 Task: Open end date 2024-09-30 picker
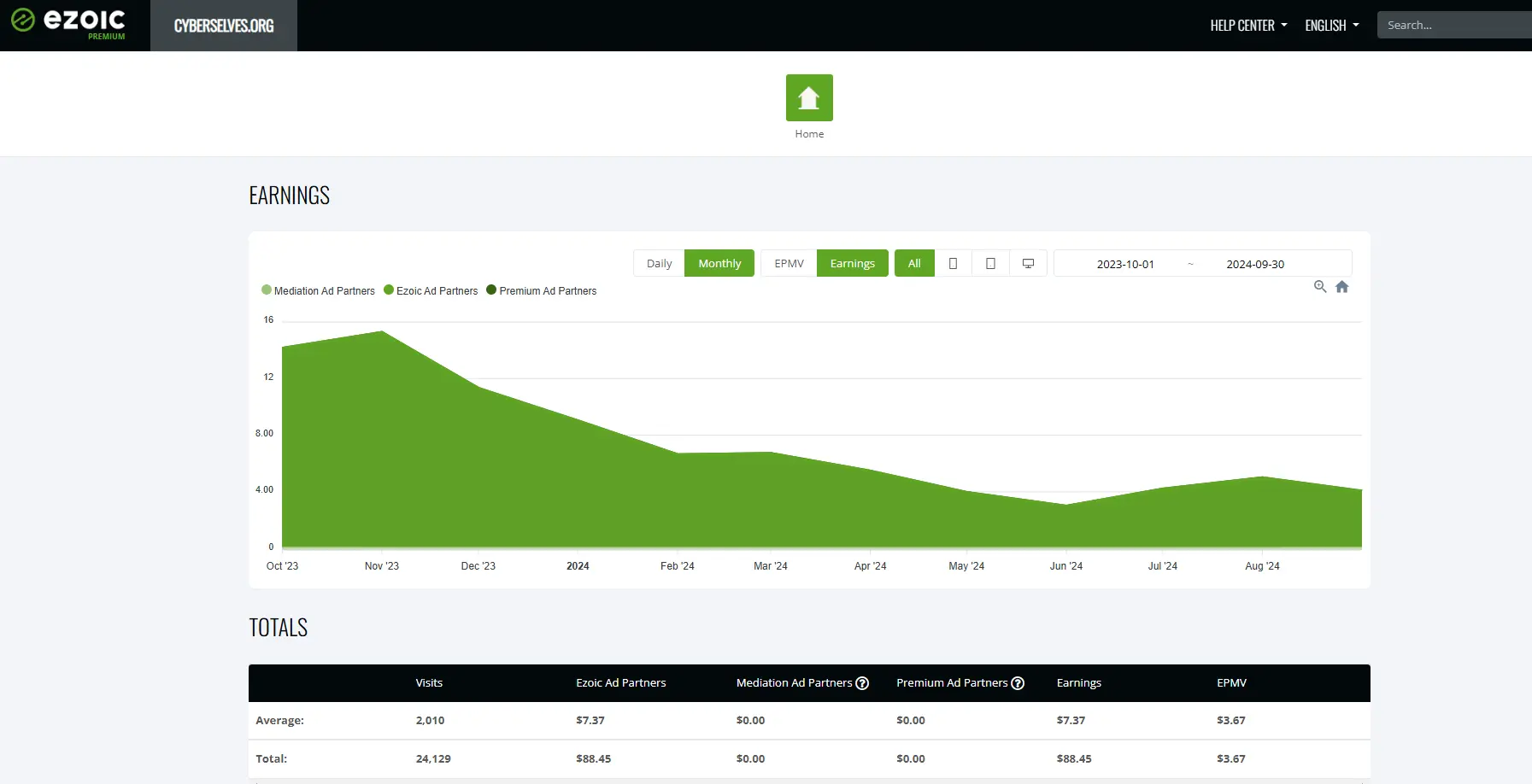click(x=1255, y=264)
